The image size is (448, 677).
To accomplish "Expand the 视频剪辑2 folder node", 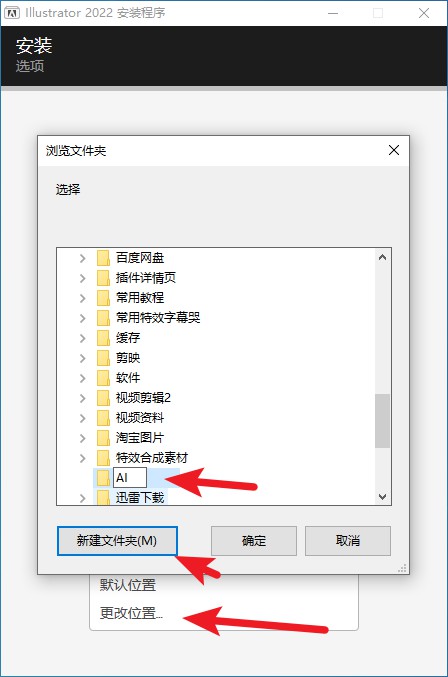I will coord(82,398).
